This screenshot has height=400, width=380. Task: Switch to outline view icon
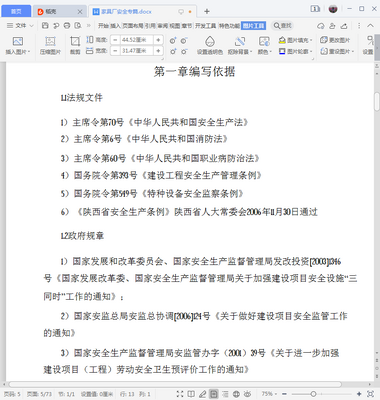click(x=225, y=394)
